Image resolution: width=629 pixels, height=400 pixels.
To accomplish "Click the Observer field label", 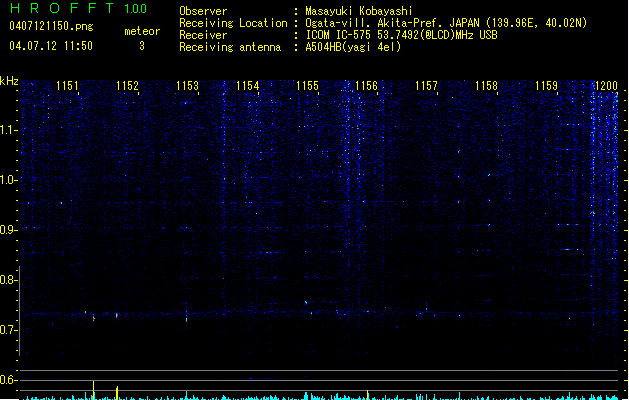I will (x=203, y=11).
